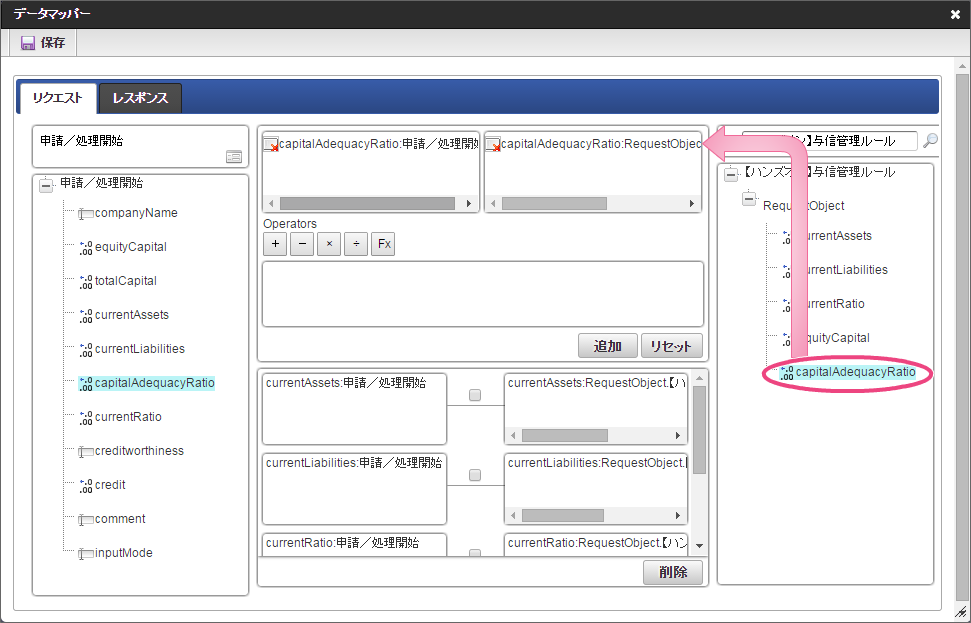971x623 pixels.
Task: Click the right arrow under currentLiabilities:RequestObject box
Action: (x=678, y=516)
